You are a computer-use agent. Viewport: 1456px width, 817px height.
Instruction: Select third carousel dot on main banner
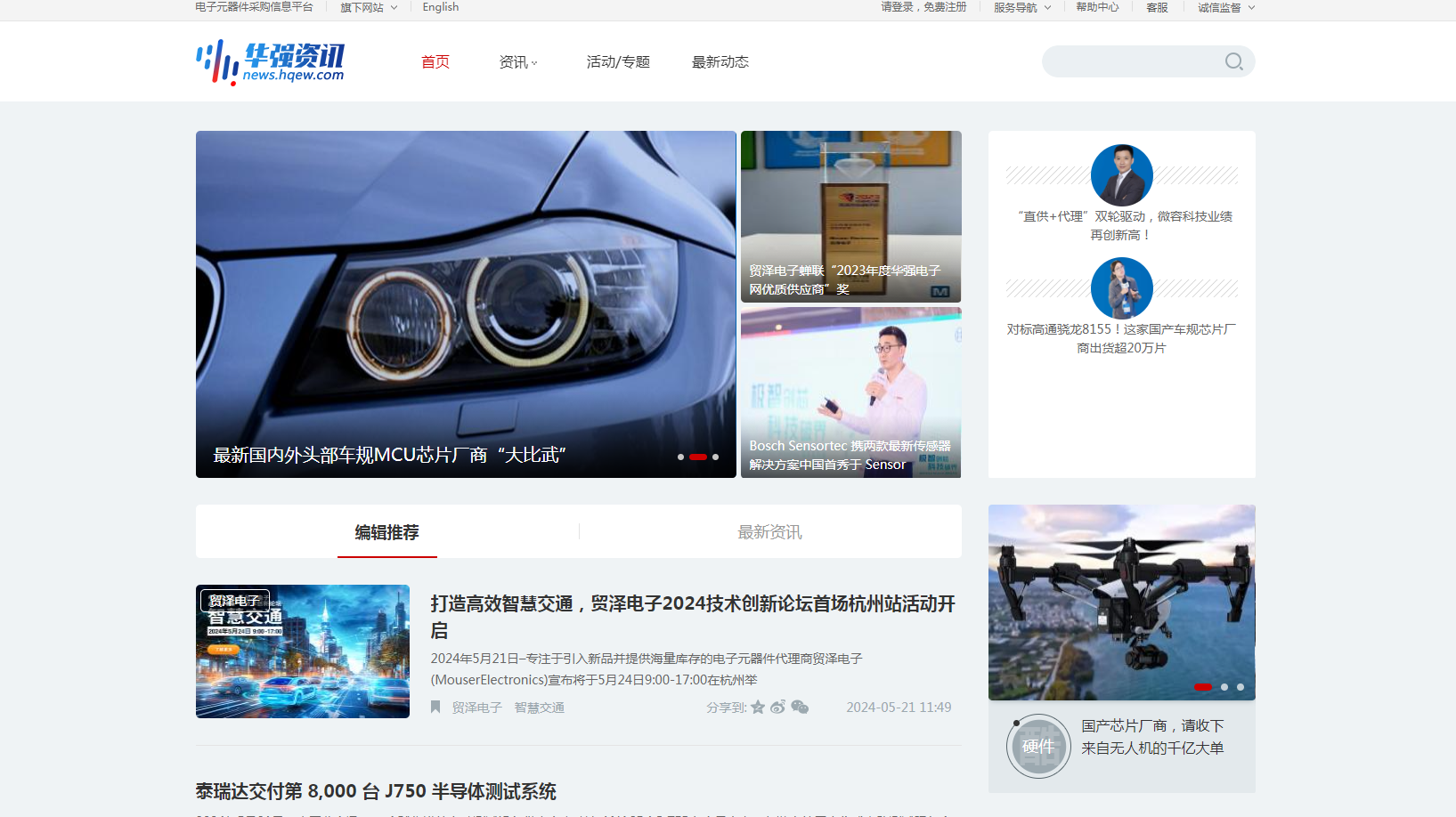[715, 457]
